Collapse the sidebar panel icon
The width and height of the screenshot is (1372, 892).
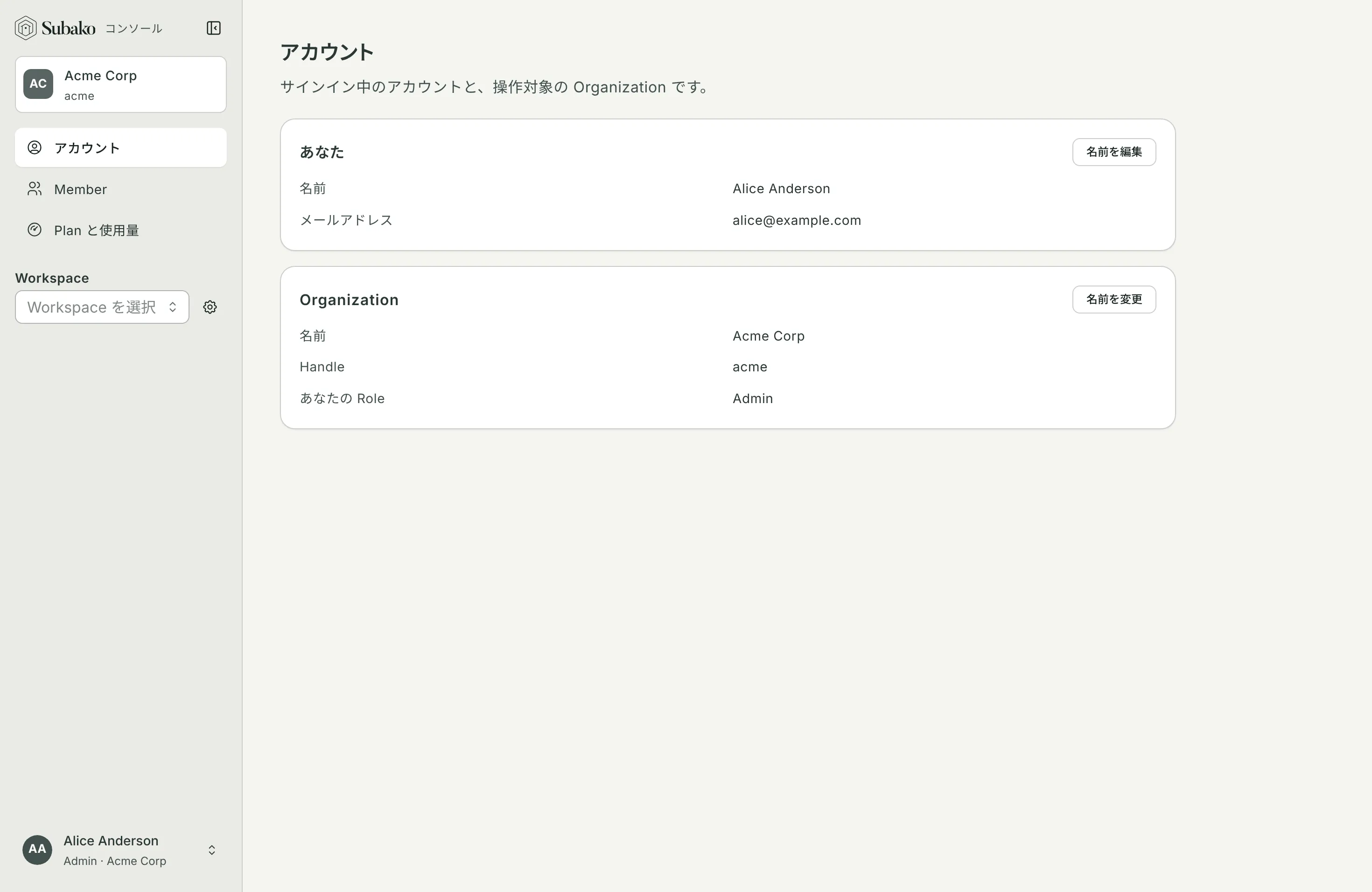point(213,28)
